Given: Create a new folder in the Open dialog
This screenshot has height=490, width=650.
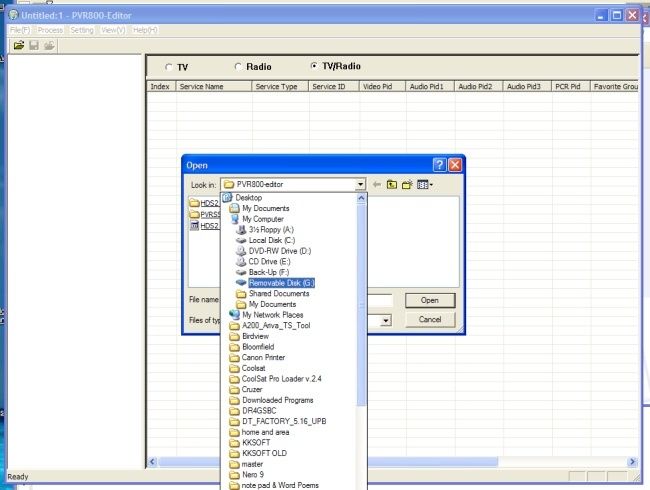Looking at the screenshot, I should click(x=407, y=184).
